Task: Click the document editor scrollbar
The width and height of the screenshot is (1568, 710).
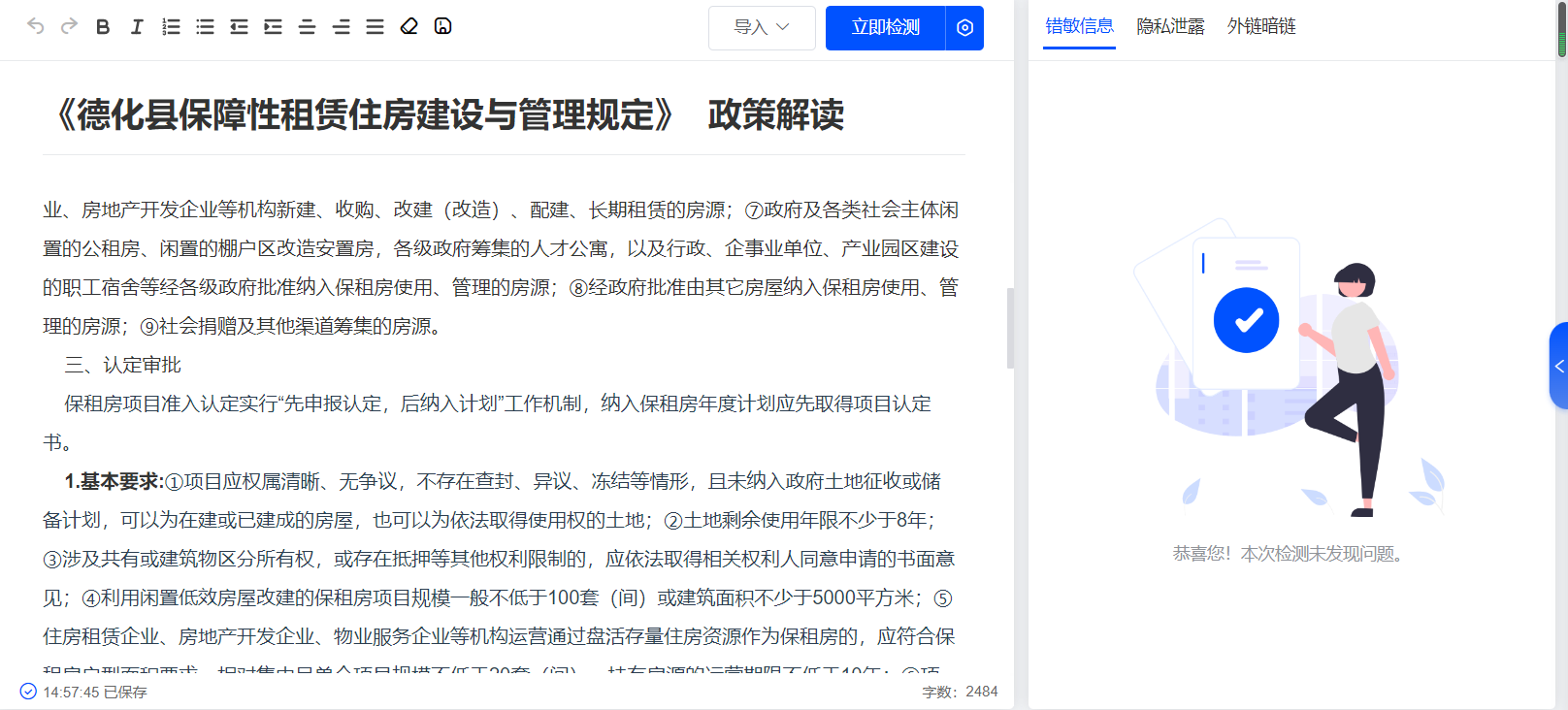Action: coord(1010,328)
